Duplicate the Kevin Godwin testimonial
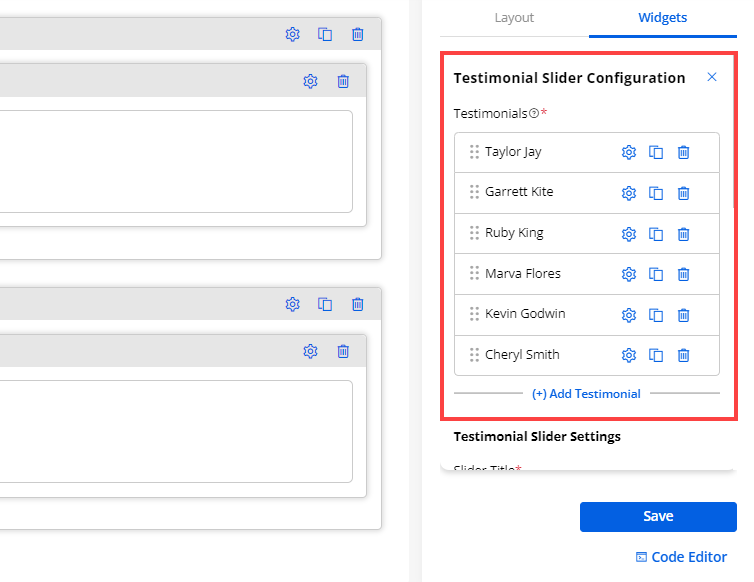Screen dimensions: 754x582 pyautogui.click(x=656, y=315)
